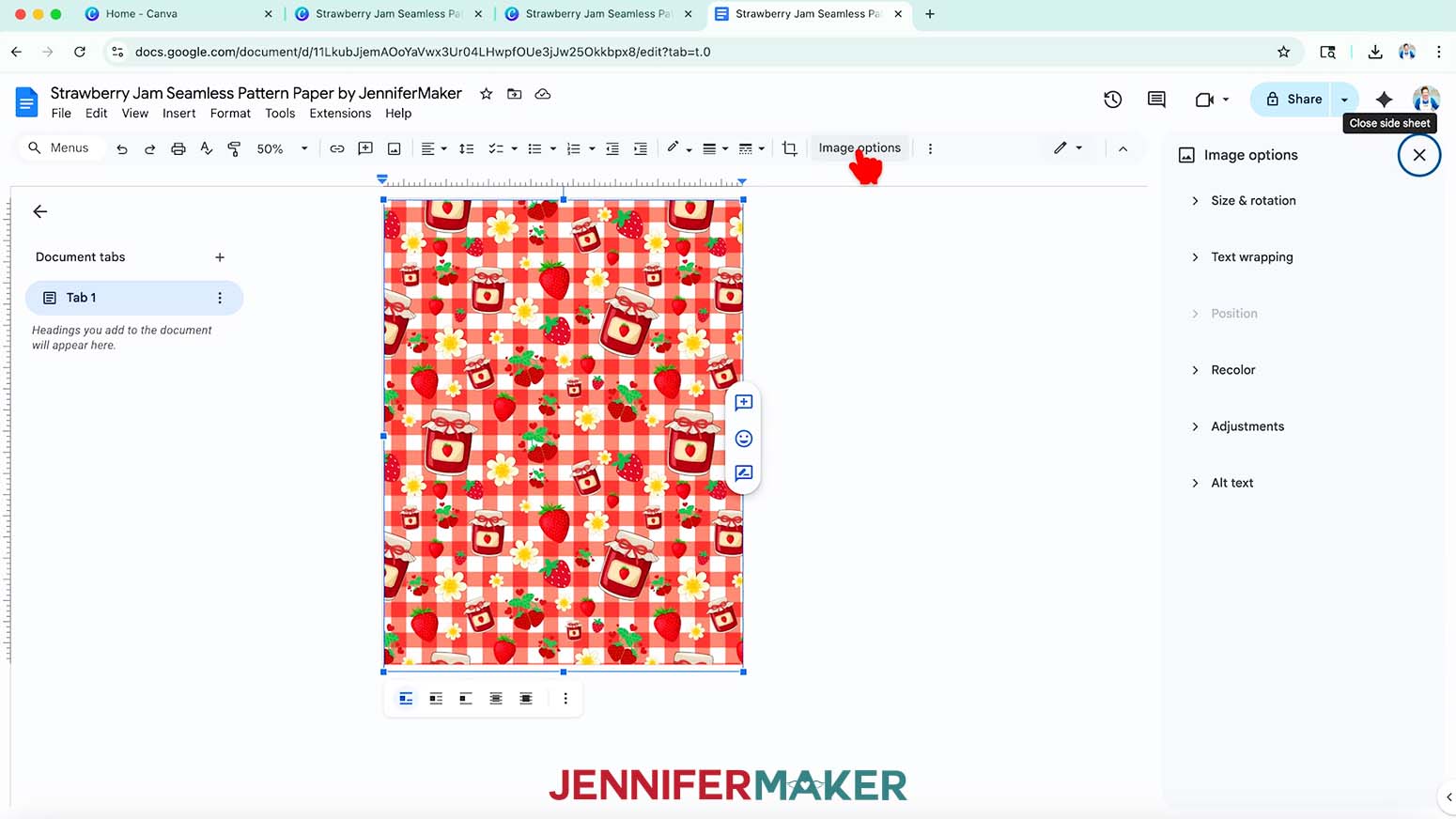Collapse the toolbar with the up chevron
This screenshot has height=819, width=1456.
coord(1123,148)
